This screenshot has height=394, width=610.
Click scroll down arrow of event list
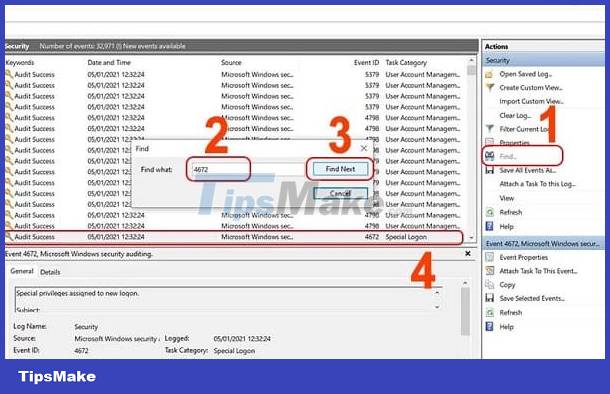(472, 237)
